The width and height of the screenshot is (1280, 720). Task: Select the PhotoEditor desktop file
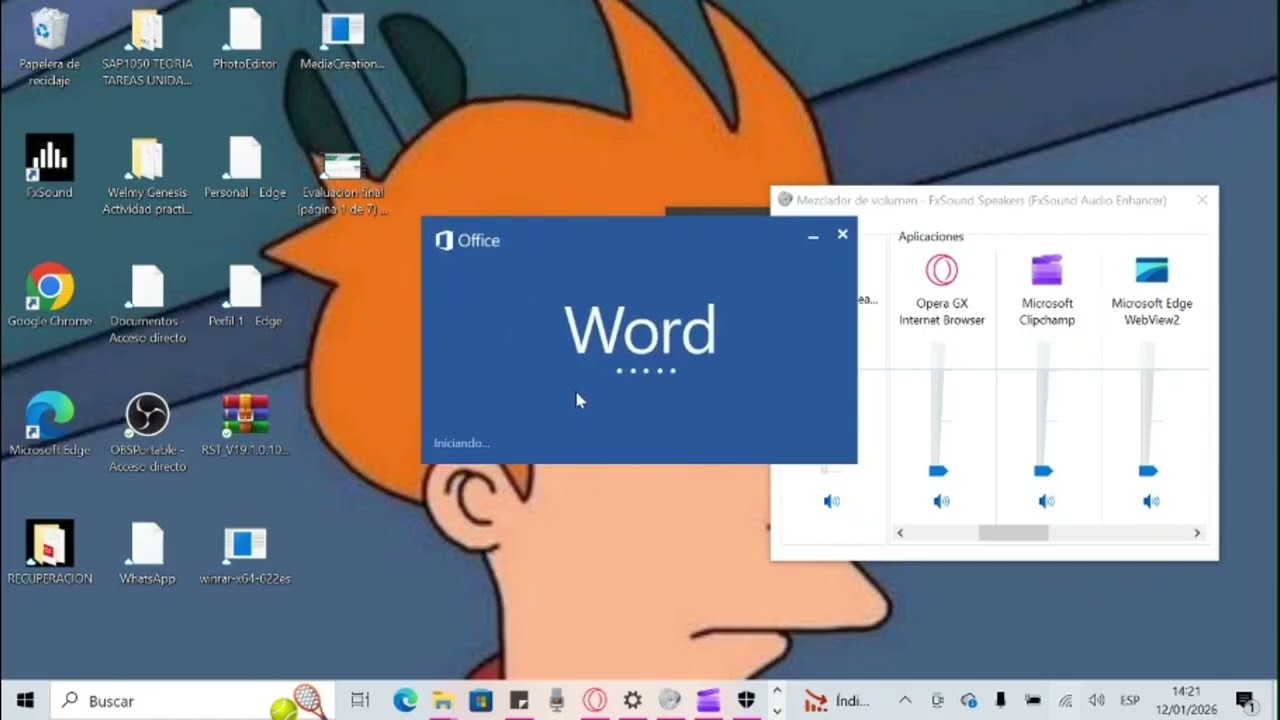(245, 40)
